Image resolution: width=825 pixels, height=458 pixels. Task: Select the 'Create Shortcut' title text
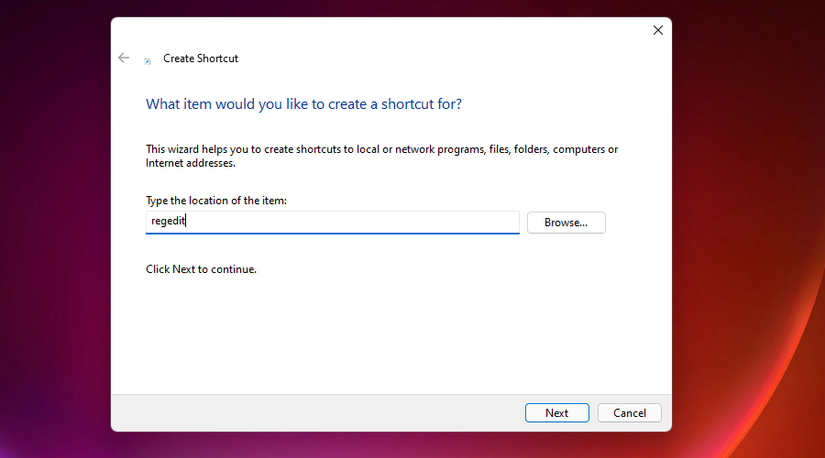[x=200, y=58]
